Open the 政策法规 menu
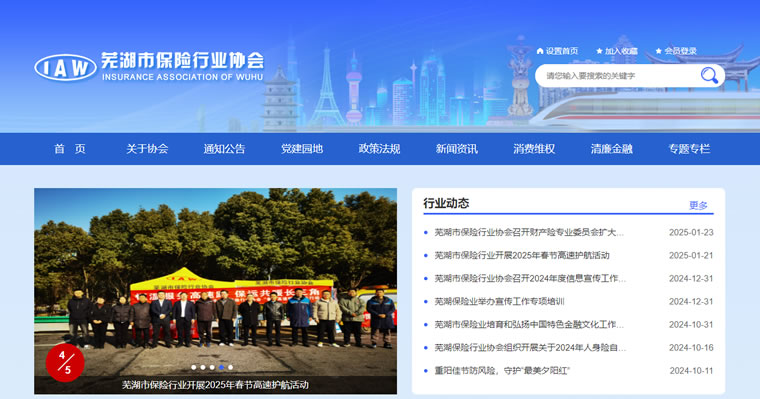 (x=379, y=149)
